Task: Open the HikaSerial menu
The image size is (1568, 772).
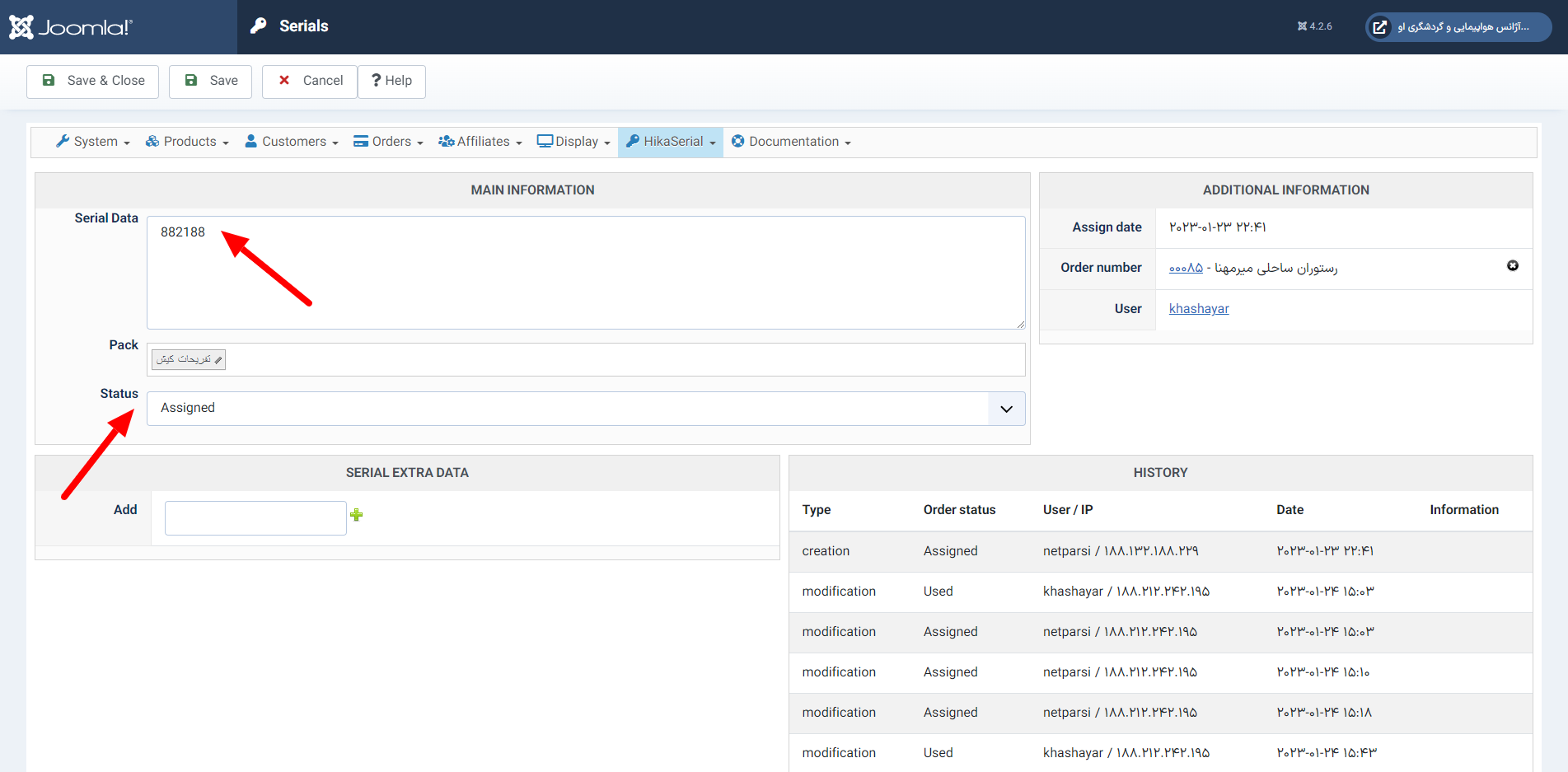Action: (x=671, y=142)
